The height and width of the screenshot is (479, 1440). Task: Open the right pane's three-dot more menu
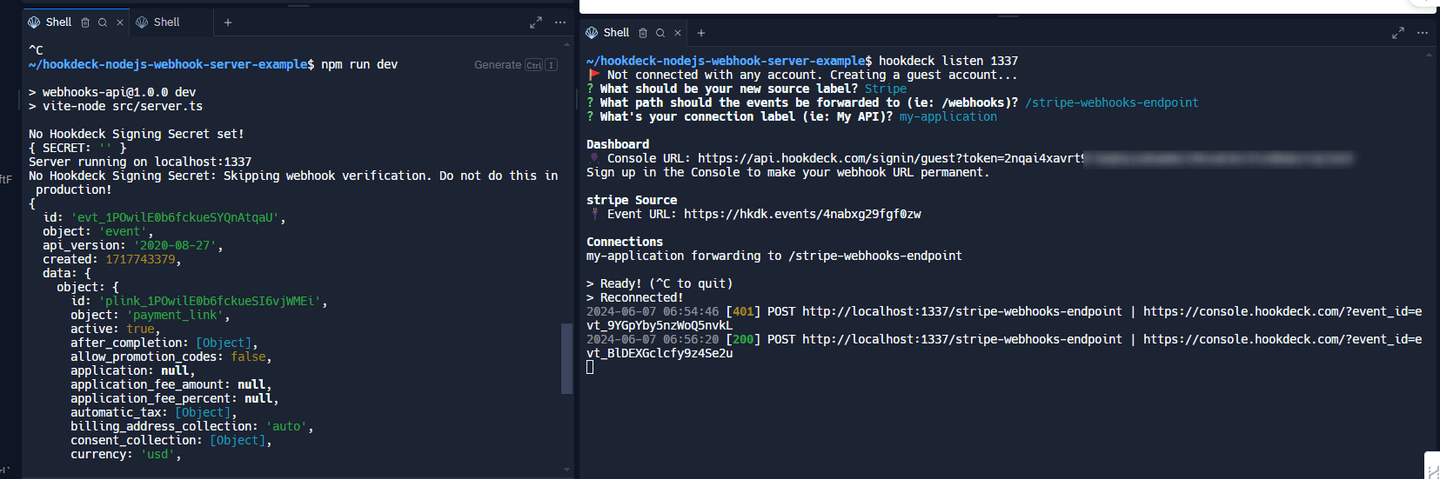tap(1422, 33)
